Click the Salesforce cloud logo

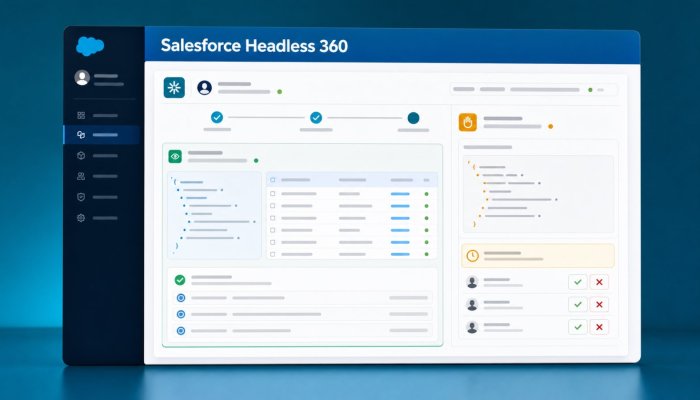coord(90,46)
